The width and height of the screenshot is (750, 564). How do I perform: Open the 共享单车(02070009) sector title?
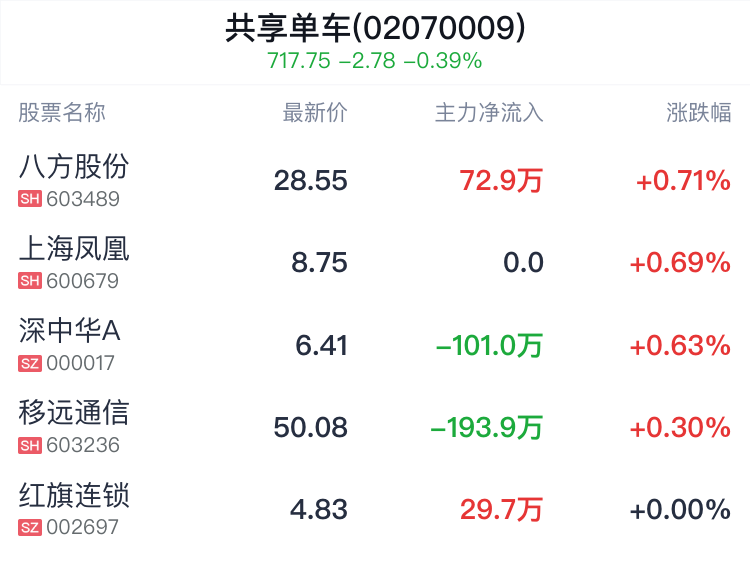coord(375,28)
